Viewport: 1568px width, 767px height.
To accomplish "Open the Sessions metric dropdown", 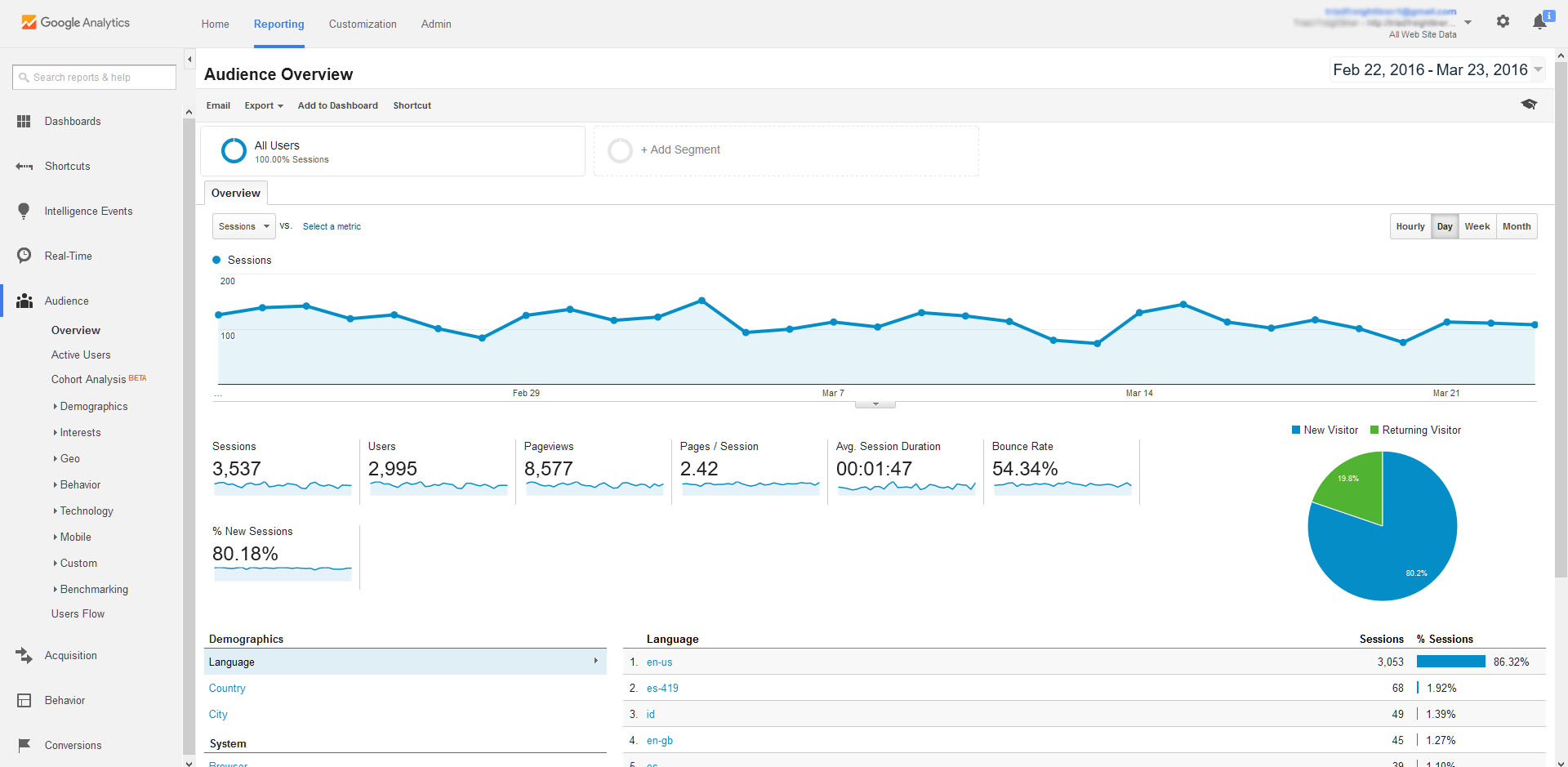I will point(243,226).
